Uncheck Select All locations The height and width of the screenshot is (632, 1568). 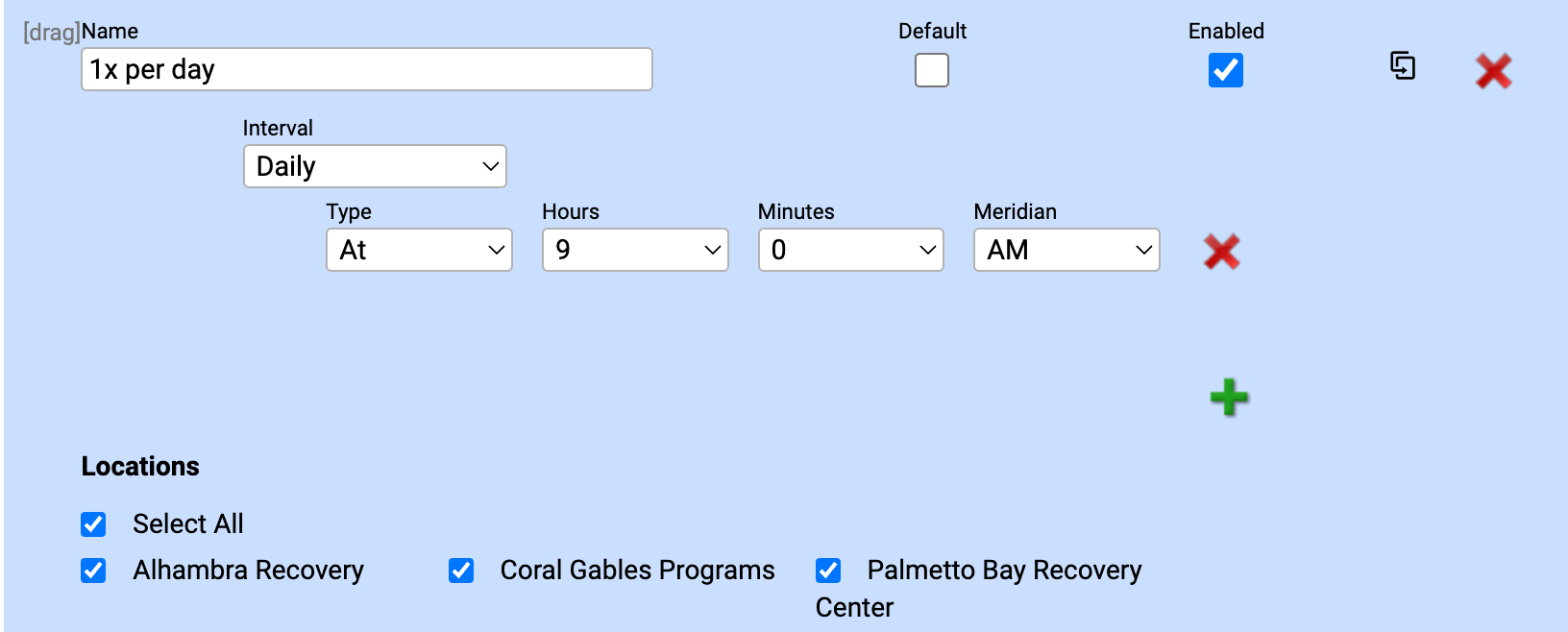pyautogui.click(x=93, y=524)
